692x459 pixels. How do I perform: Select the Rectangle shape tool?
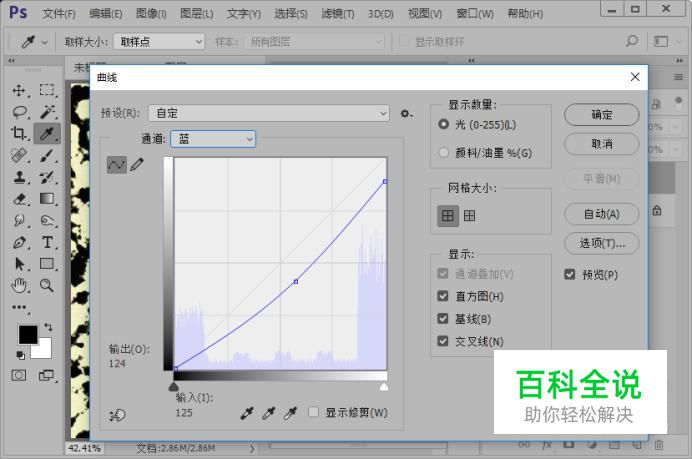coord(47,263)
